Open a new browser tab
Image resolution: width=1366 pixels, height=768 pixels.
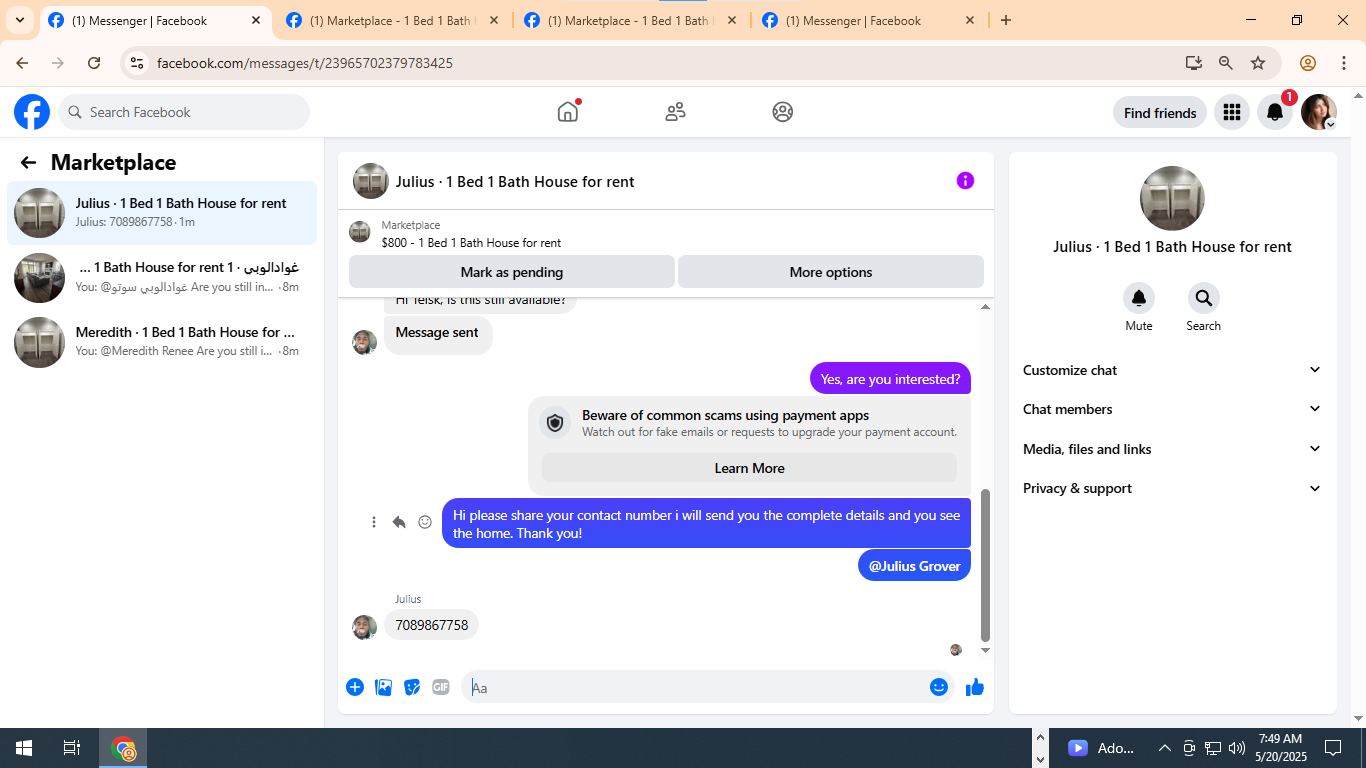[1006, 20]
